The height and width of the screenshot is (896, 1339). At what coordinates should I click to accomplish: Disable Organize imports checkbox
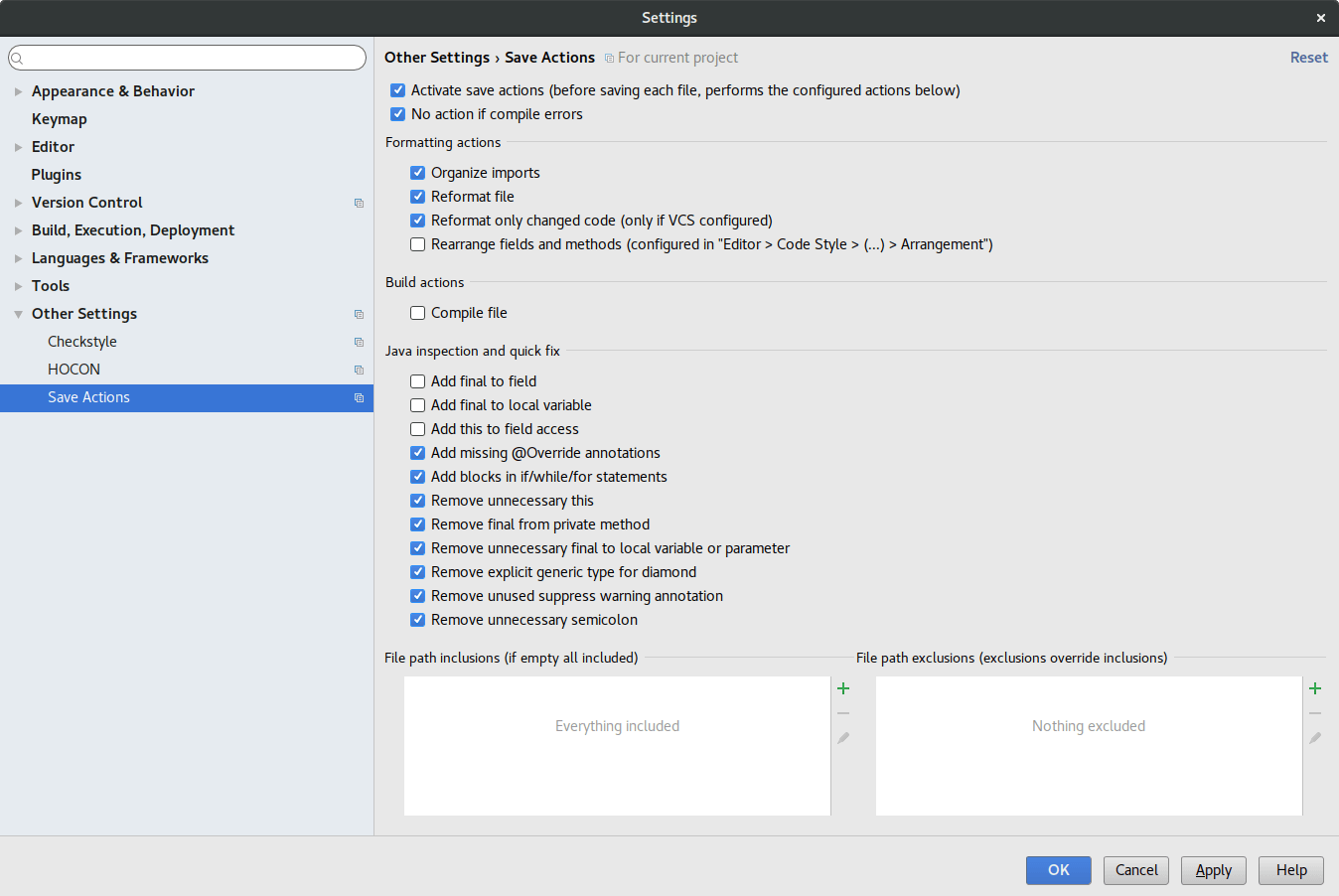(x=418, y=173)
